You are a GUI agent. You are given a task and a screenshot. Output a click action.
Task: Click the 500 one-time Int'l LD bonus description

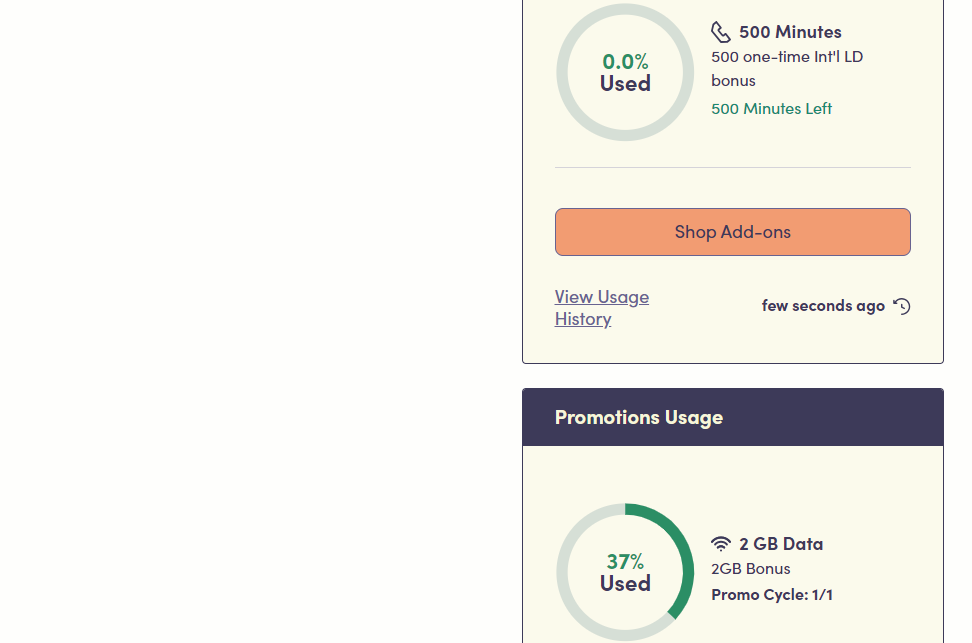pyautogui.click(x=787, y=68)
